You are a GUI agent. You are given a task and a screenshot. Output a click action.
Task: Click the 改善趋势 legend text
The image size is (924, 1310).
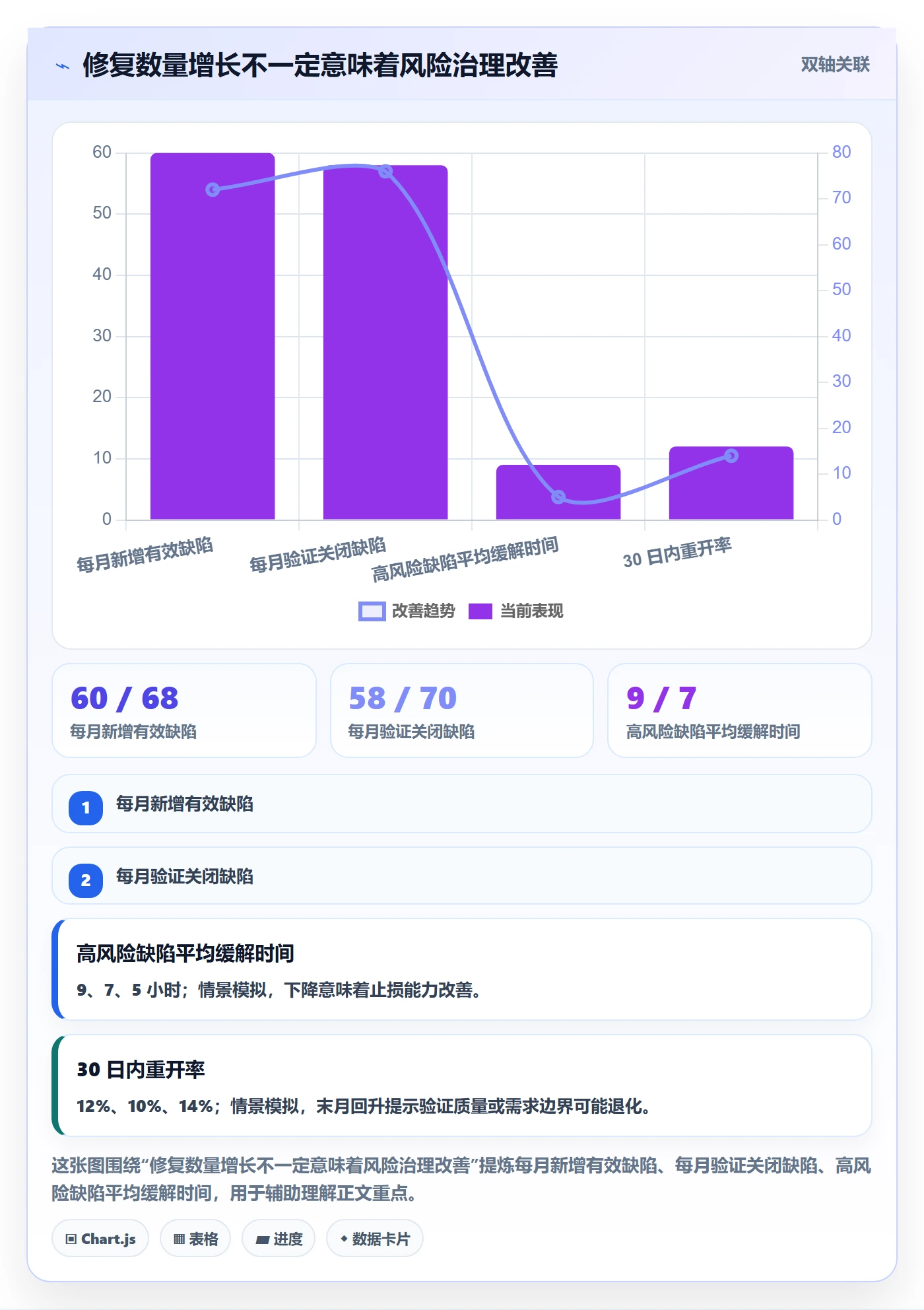click(424, 611)
